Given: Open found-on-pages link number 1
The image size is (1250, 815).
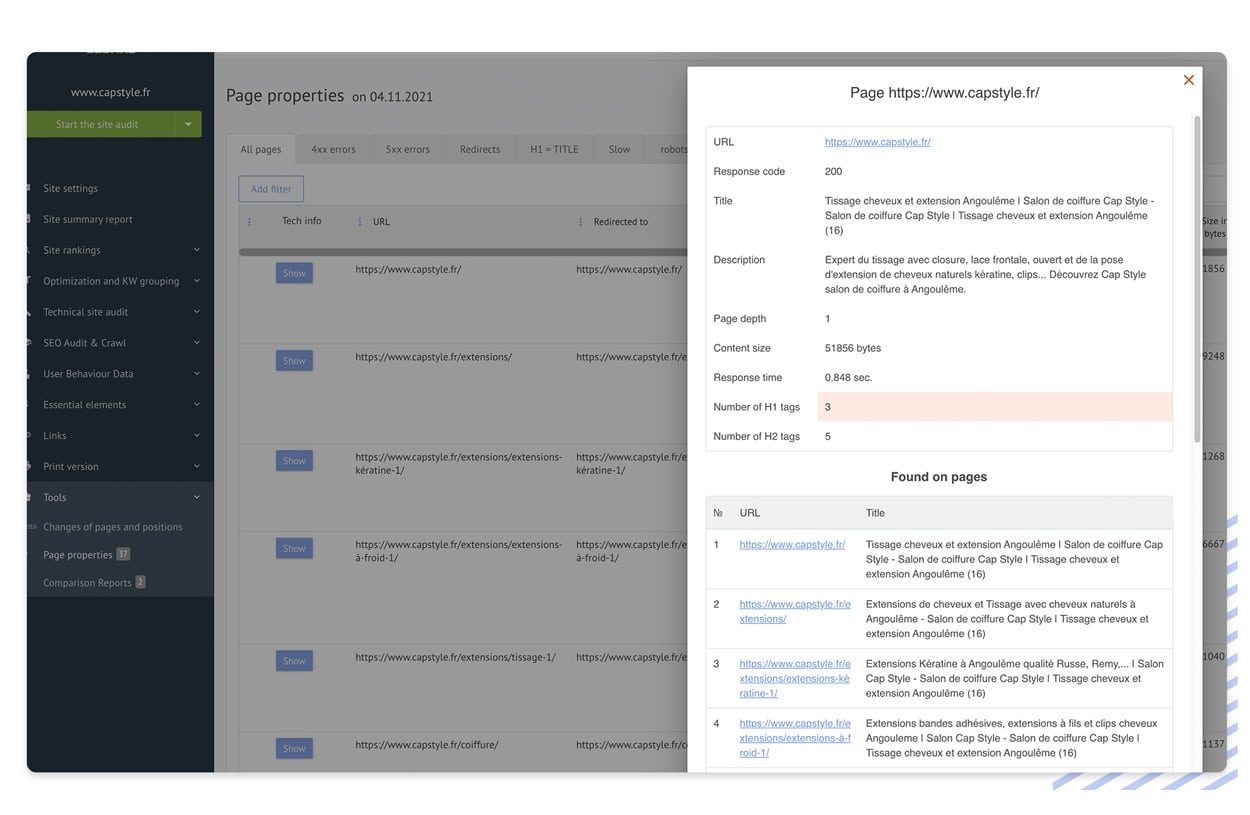Looking at the screenshot, I should point(792,545).
